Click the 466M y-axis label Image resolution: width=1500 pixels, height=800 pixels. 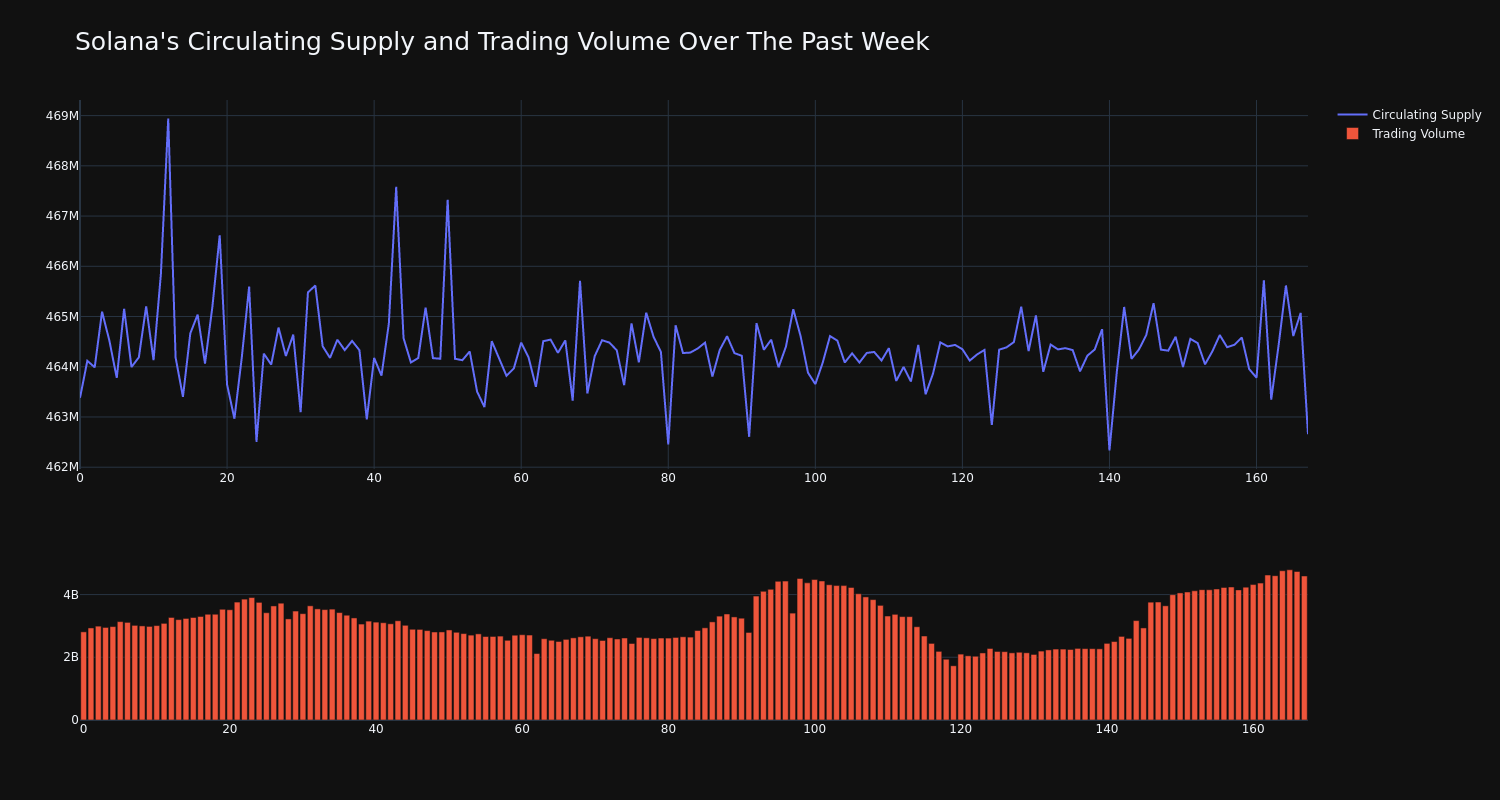tap(62, 266)
